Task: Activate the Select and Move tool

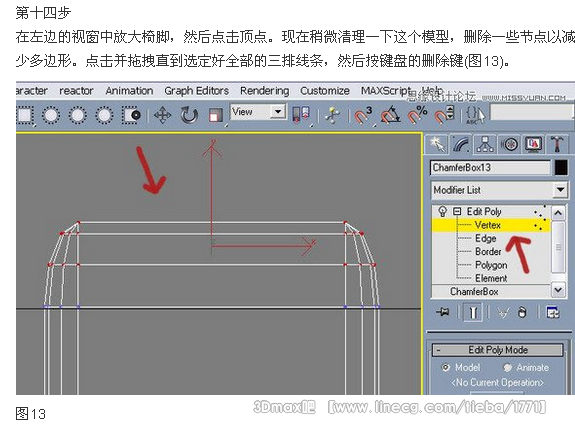Action: point(162,116)
